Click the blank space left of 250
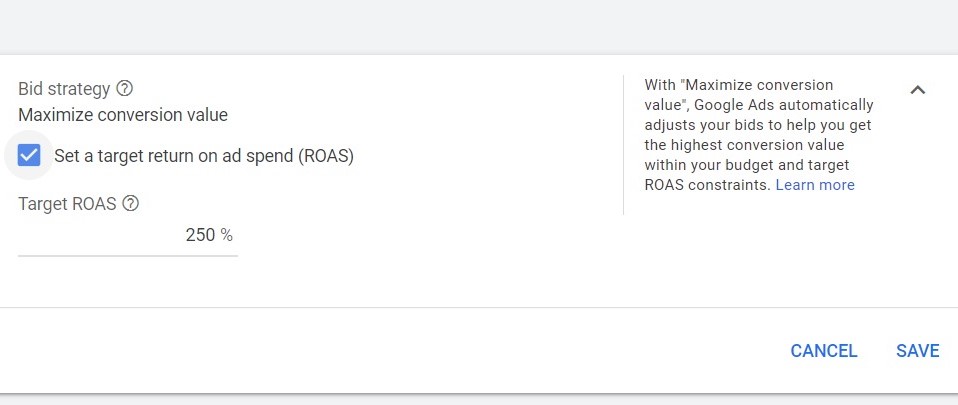 tap(101, 235)
